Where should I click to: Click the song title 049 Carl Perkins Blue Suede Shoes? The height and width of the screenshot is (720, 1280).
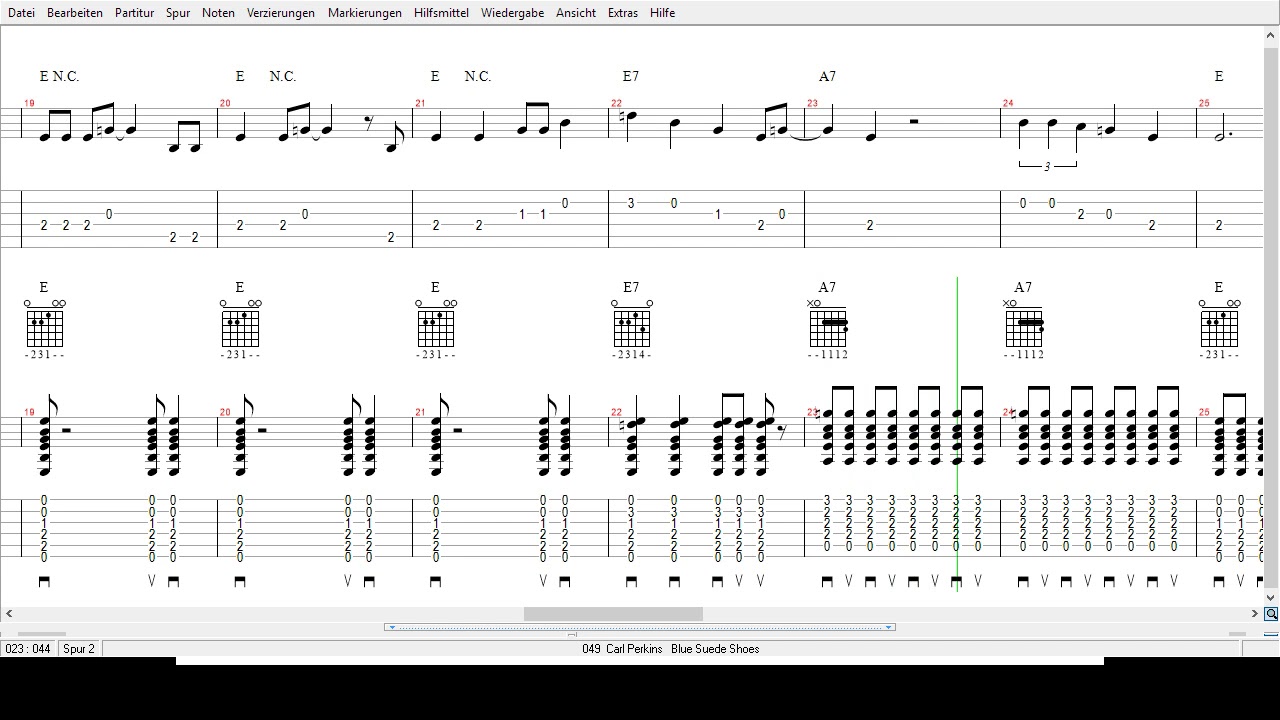pos(671,649)
